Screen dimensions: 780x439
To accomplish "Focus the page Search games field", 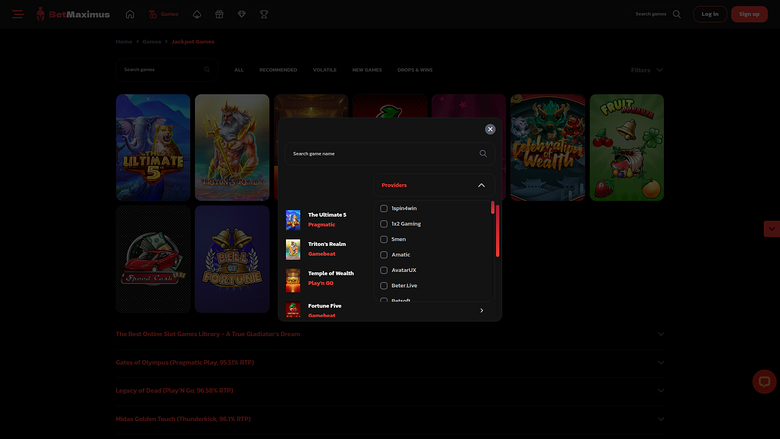I will pos(166,70).
